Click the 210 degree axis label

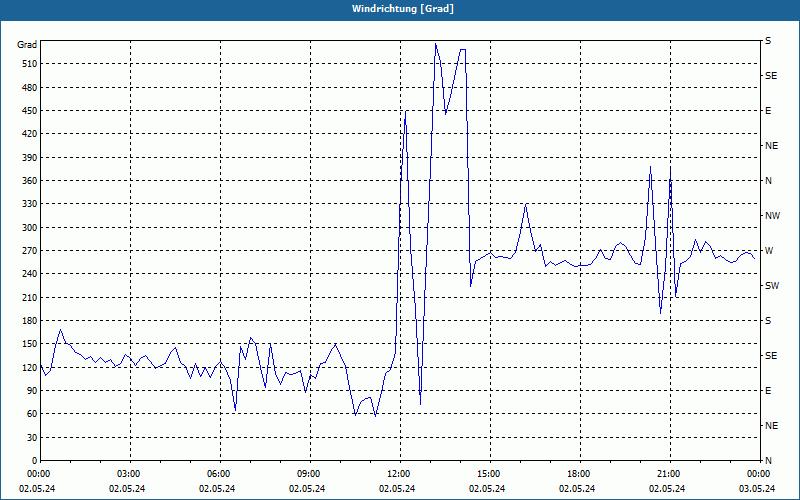coord(30,297)
